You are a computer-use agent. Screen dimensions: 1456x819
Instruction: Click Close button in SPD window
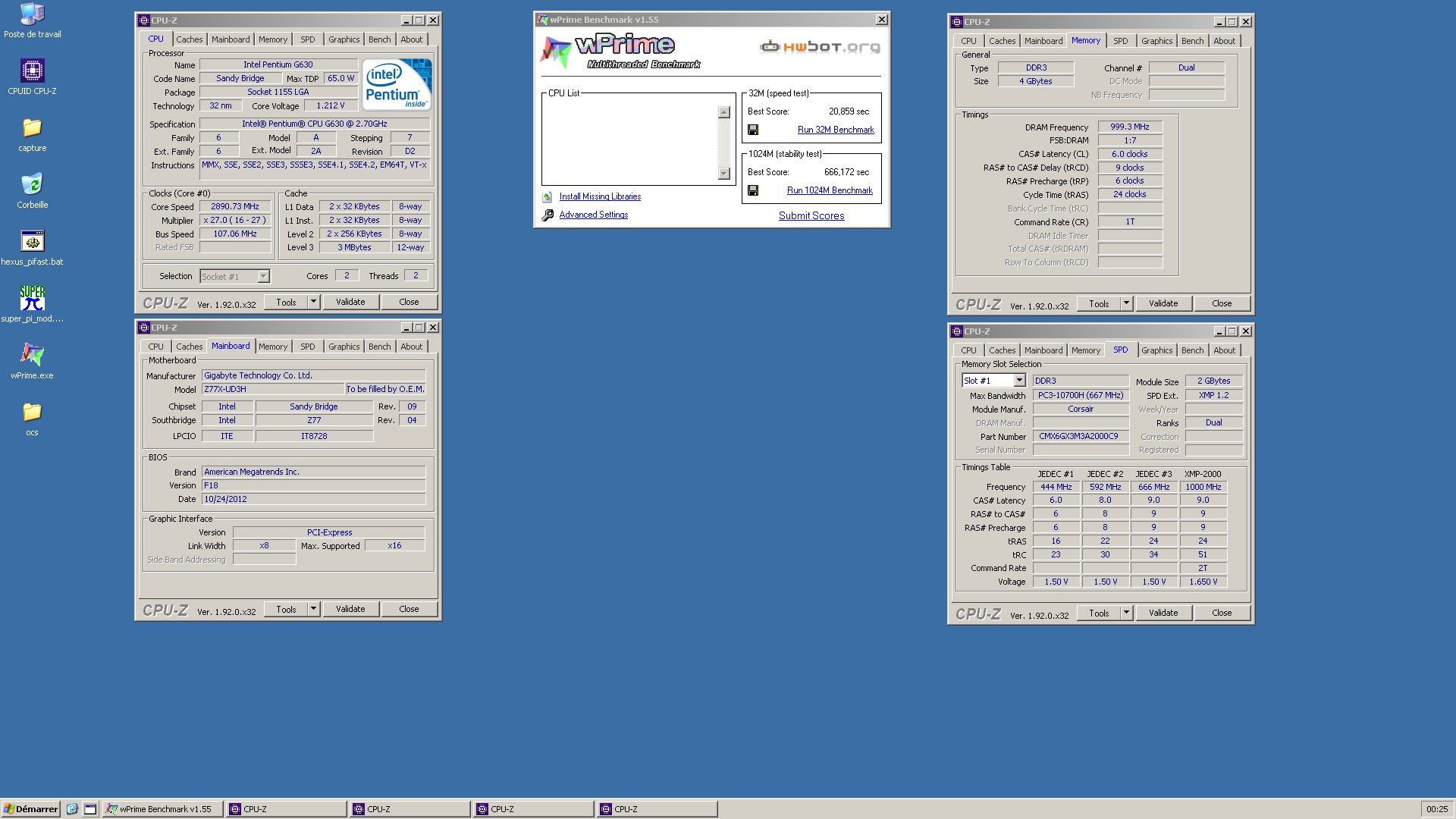(1222, 613)
